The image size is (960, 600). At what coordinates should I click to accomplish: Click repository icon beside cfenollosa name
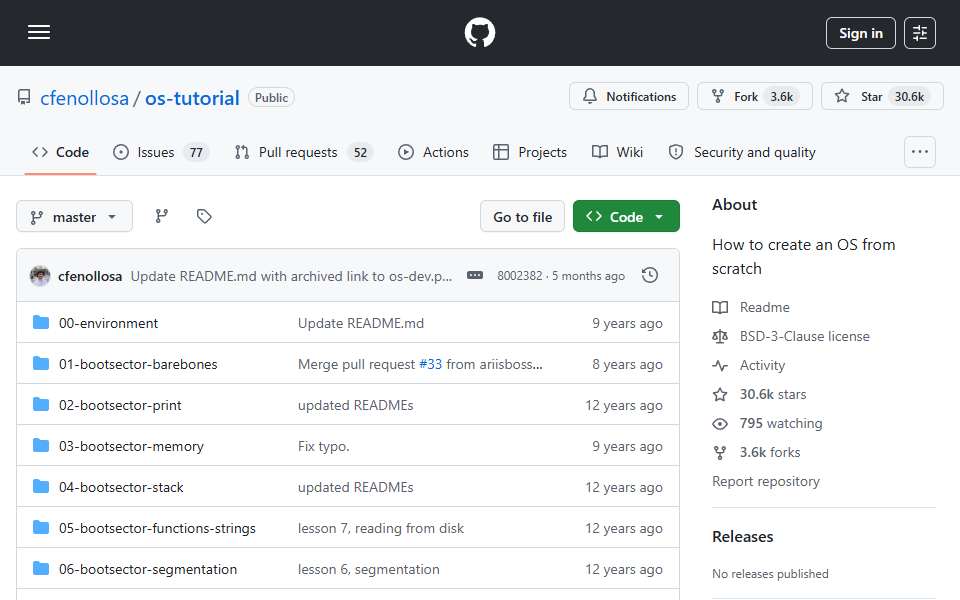(x=24, y=97)
